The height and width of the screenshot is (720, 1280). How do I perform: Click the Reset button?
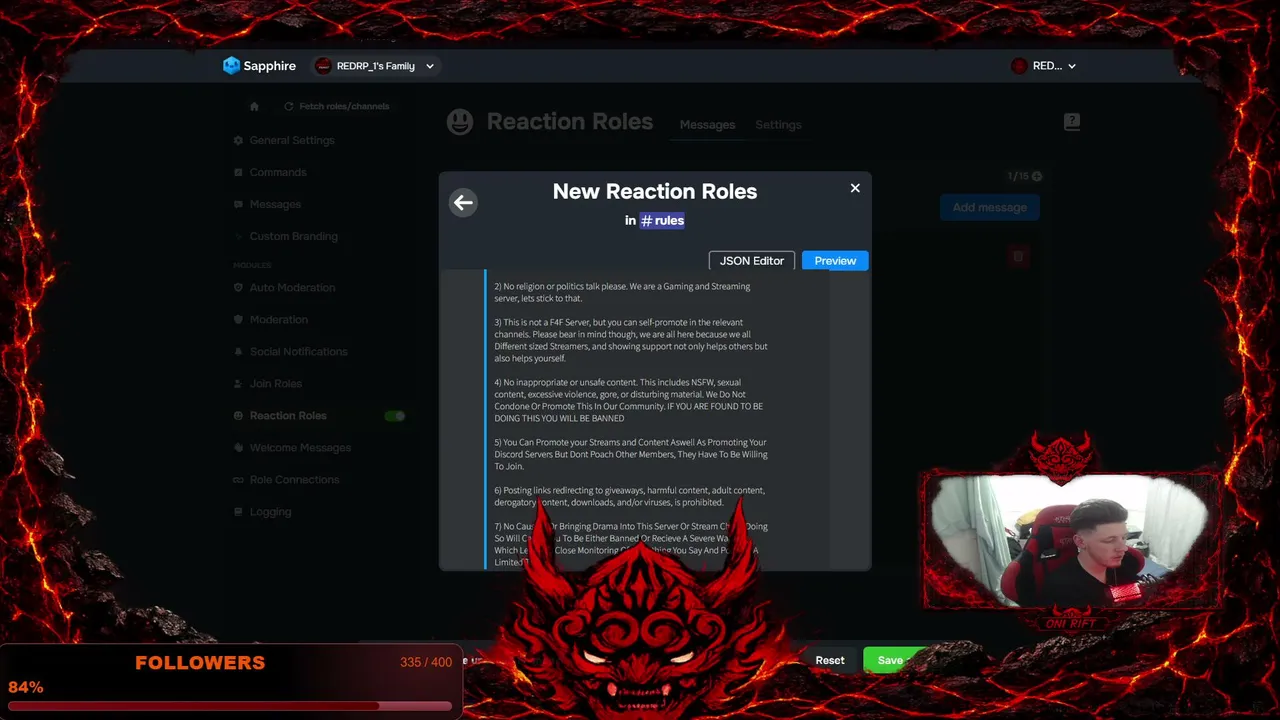830,660
